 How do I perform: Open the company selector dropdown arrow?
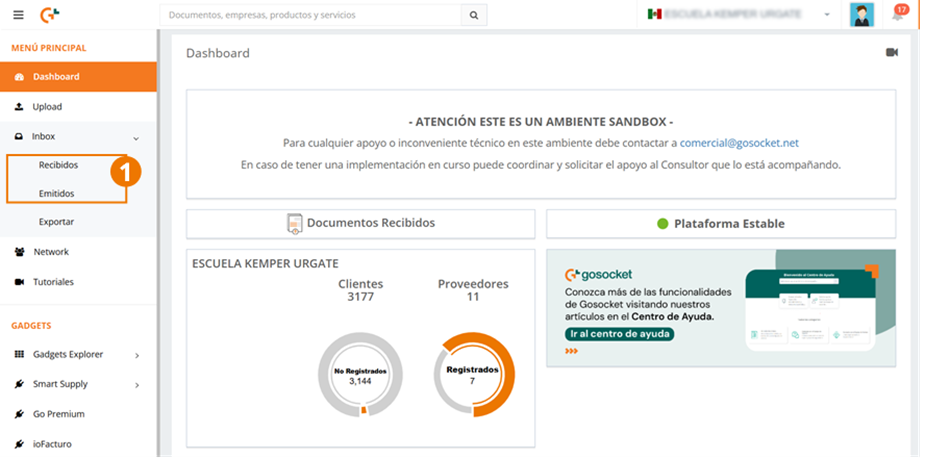point(826,15)
